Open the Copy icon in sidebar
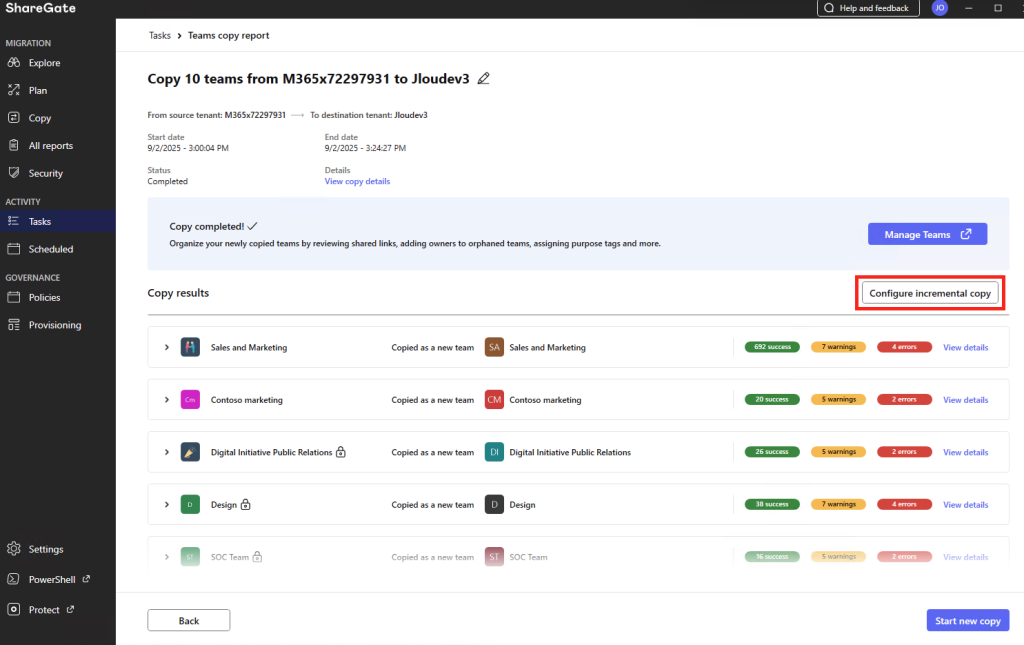Screen dimensions: 1024x645 pos(14,118)
